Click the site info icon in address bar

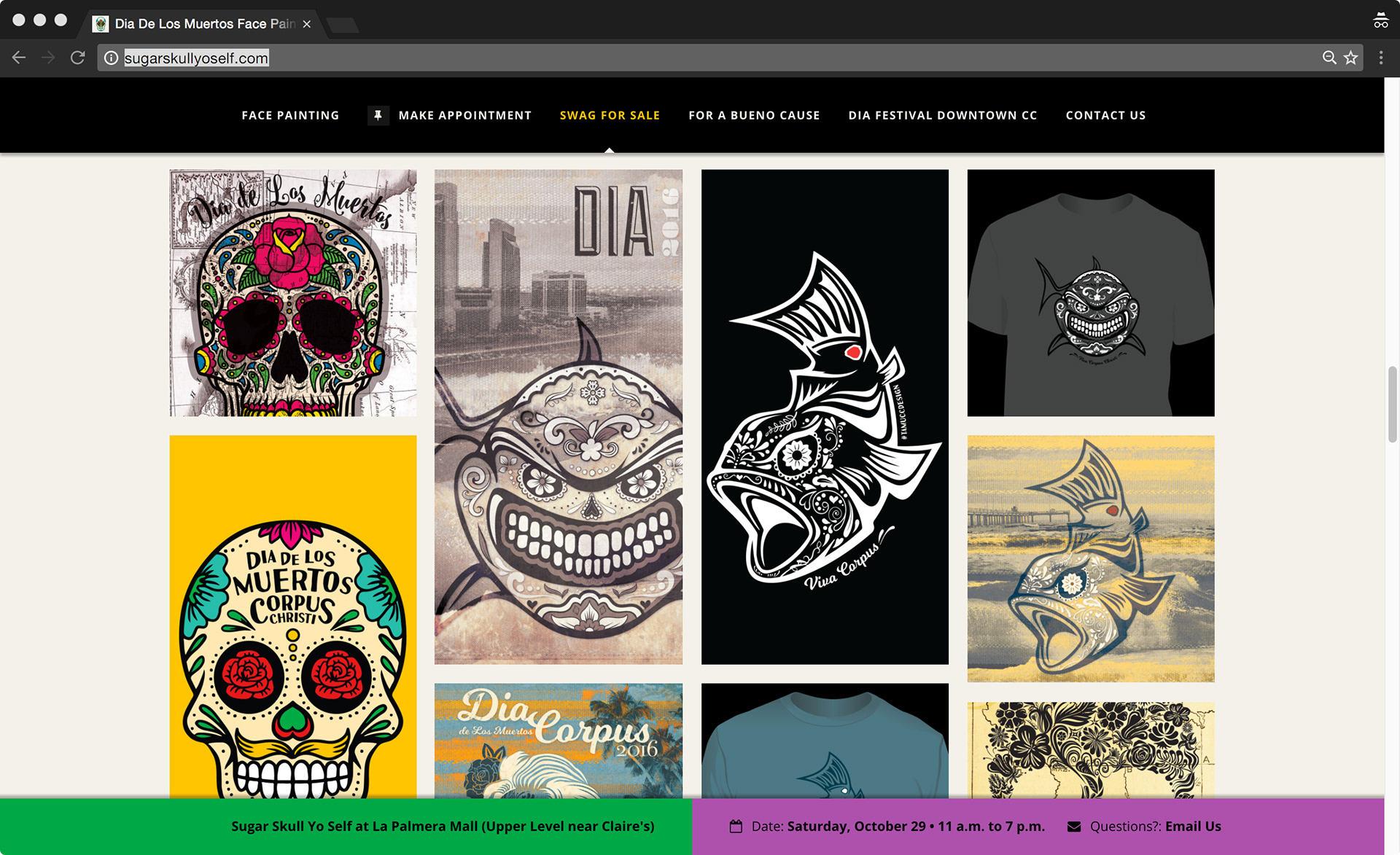coord(111,58)
